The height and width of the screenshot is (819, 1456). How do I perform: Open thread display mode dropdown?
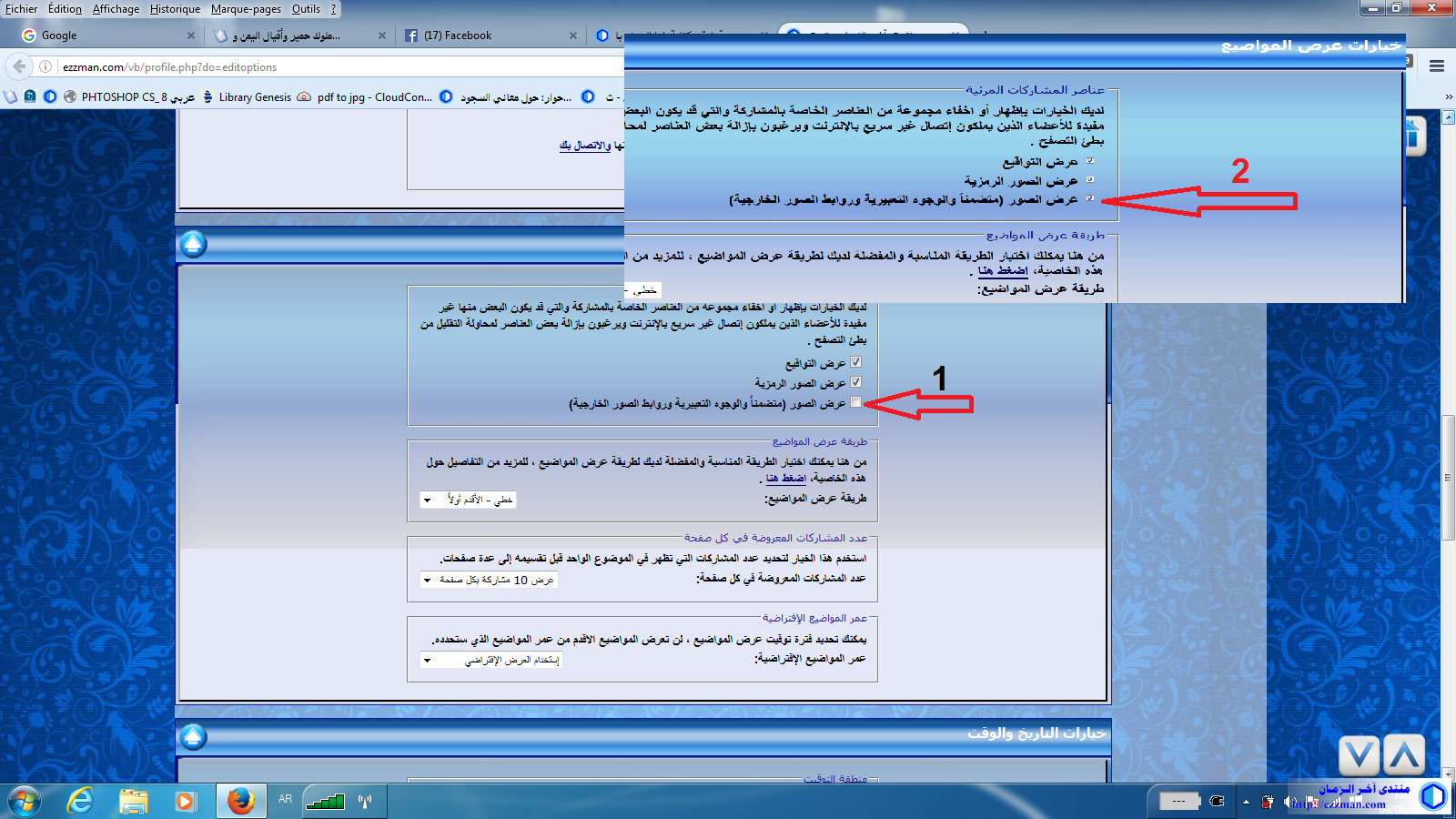pyautogui.click(x=468, y=500)
